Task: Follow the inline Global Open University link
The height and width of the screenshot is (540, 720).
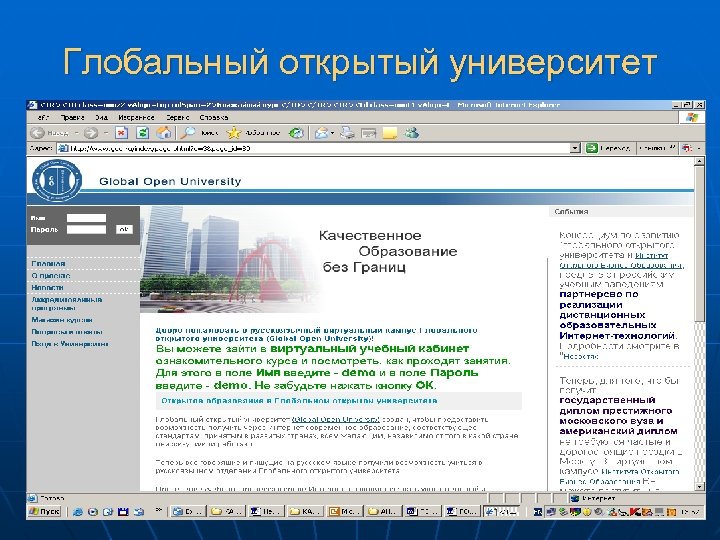Action: [336, 419]
